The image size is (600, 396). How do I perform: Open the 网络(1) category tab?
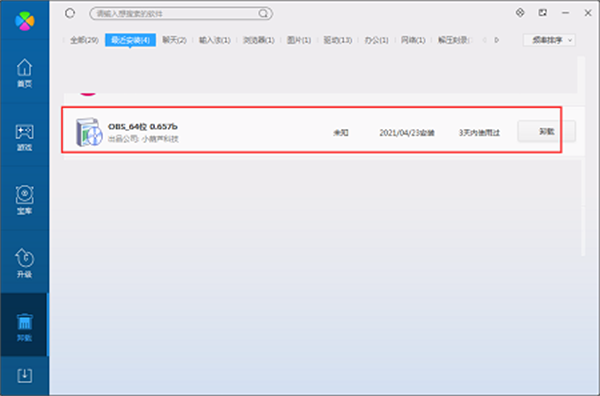pyautogui.click(x=413, y=40)
